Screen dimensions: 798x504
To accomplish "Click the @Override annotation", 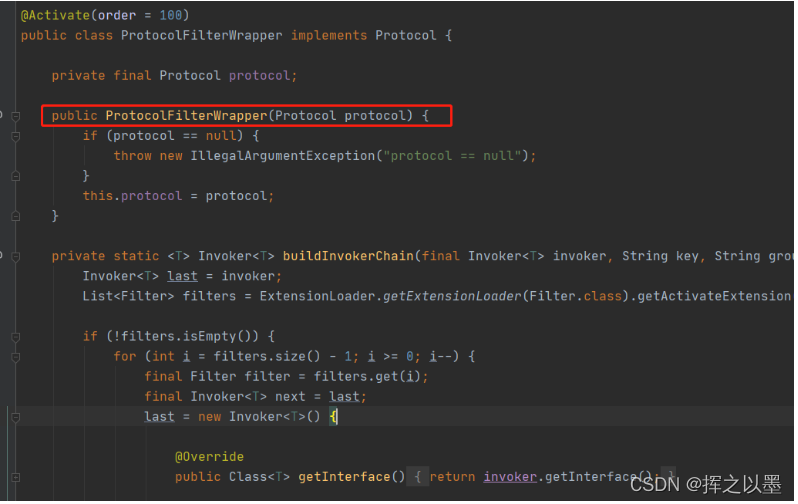I will point(209,457).
